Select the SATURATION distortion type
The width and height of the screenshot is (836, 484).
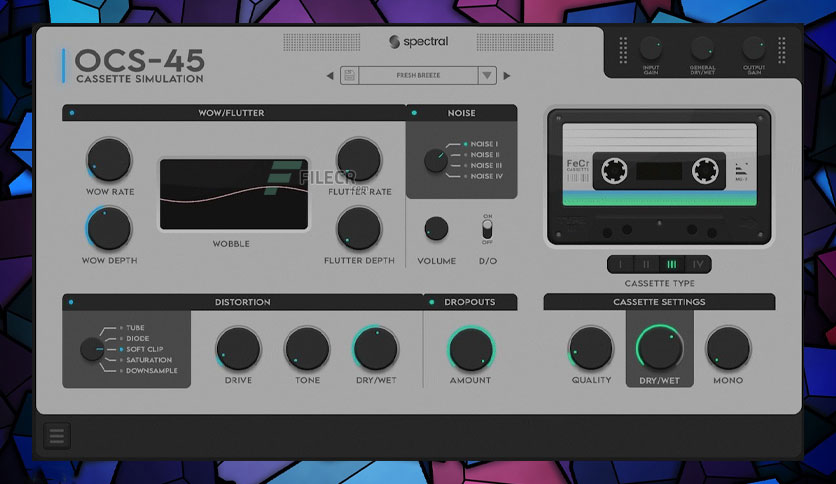[x=148, y=360]
